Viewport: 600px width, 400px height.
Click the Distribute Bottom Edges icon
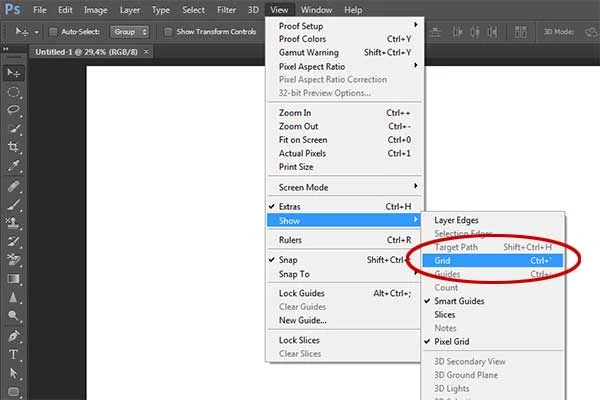tap(435, 32)
